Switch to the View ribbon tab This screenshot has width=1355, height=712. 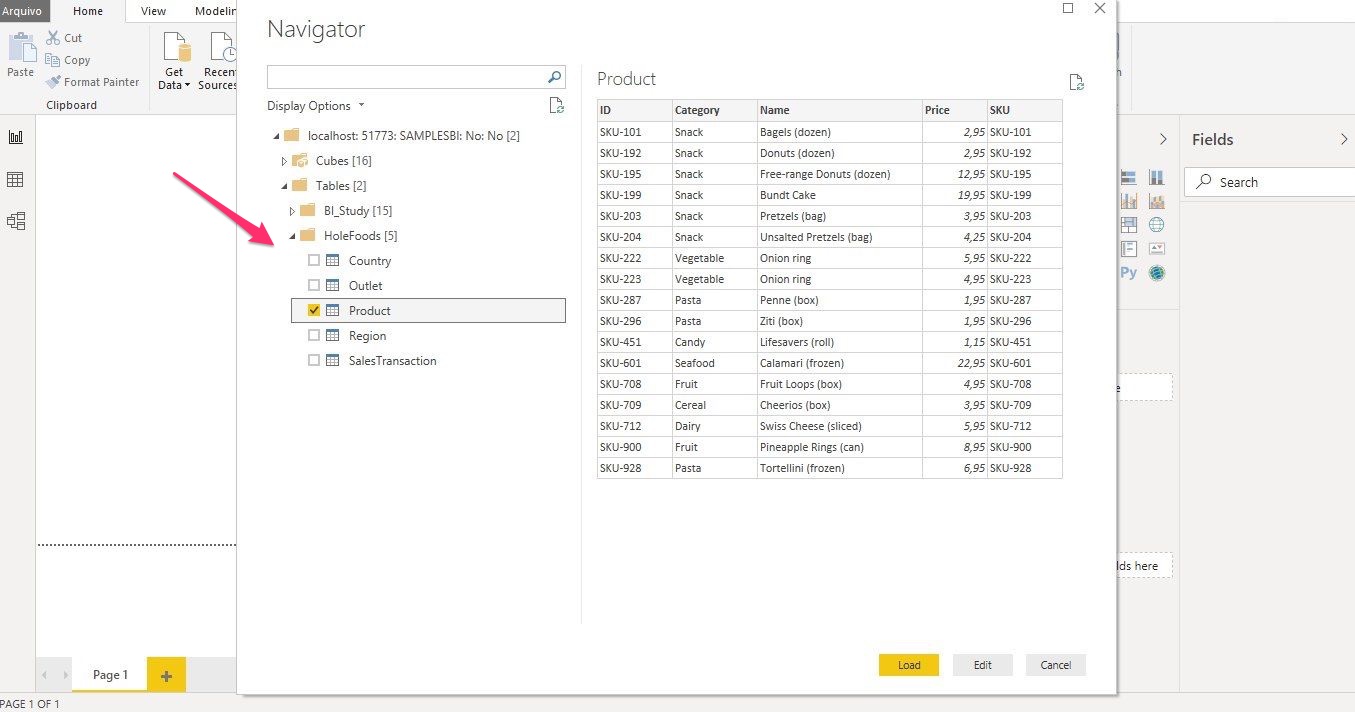pos(154,11)
